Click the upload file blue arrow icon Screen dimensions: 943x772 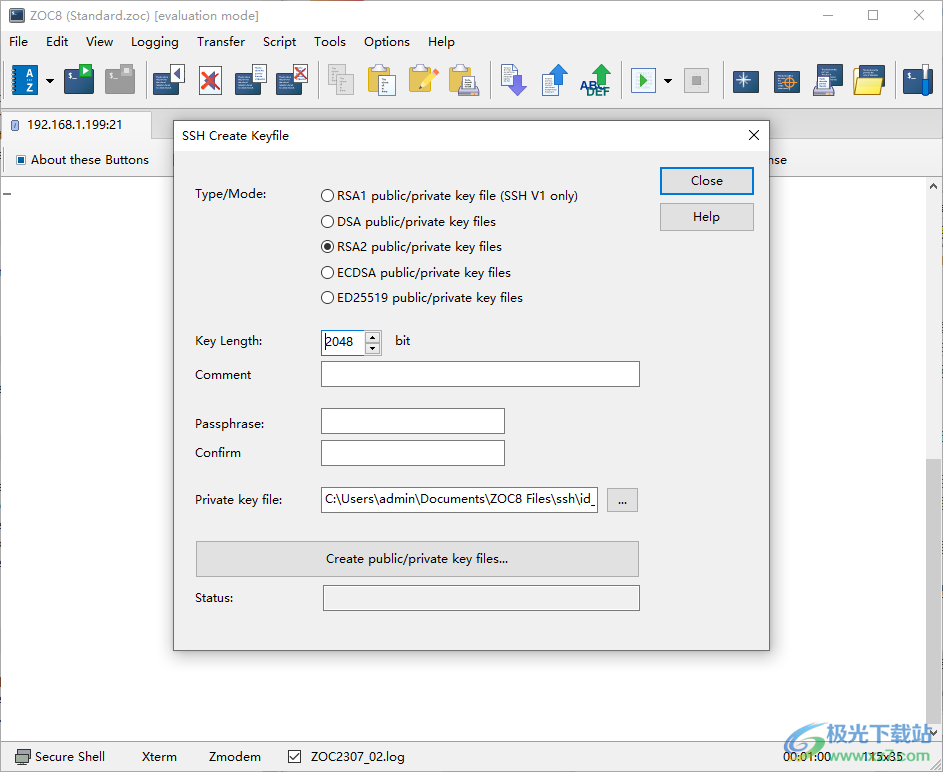click(555, 80)
